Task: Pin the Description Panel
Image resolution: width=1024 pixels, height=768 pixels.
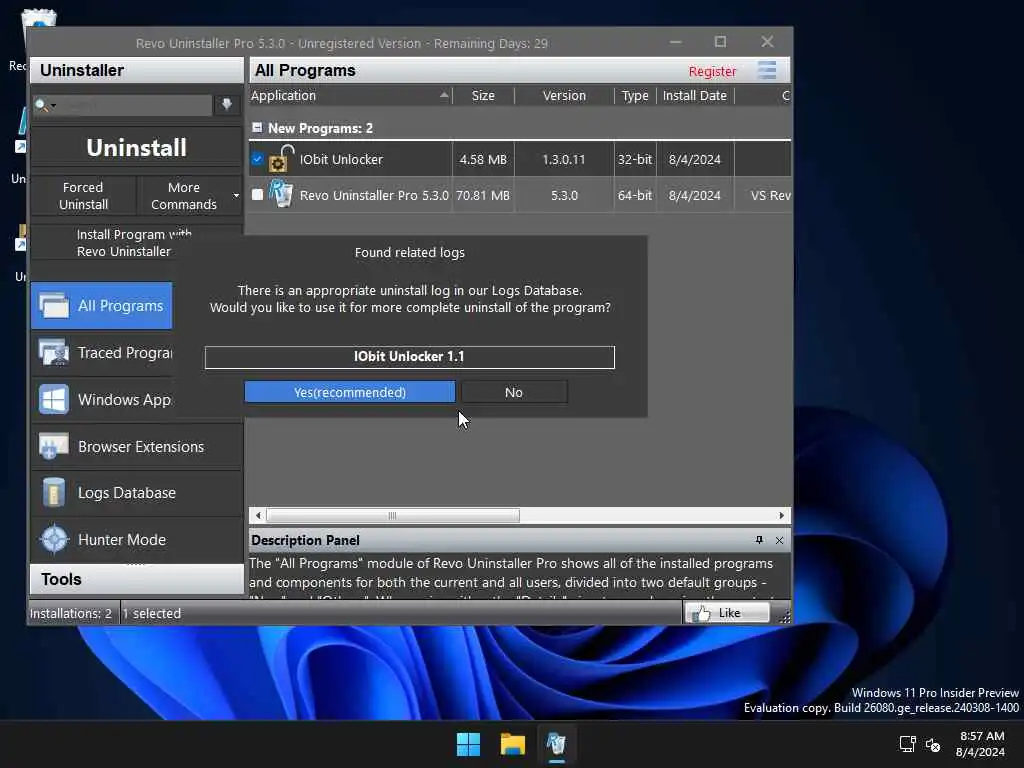Action: tap(759, 540)
